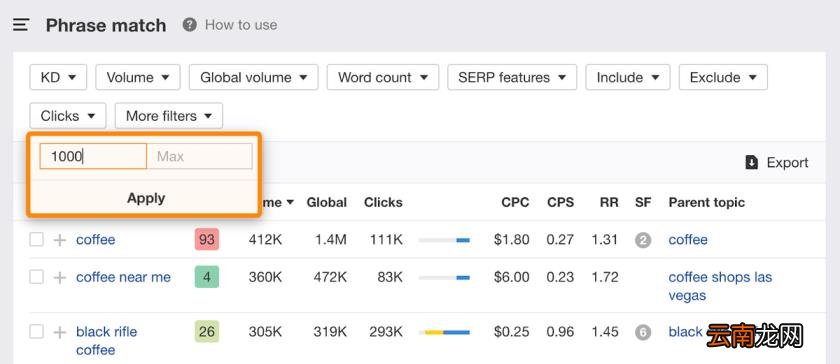Click the 1.31 RR value
The width and height of the screenshot is (840, 364).
[x=605, y=240]
